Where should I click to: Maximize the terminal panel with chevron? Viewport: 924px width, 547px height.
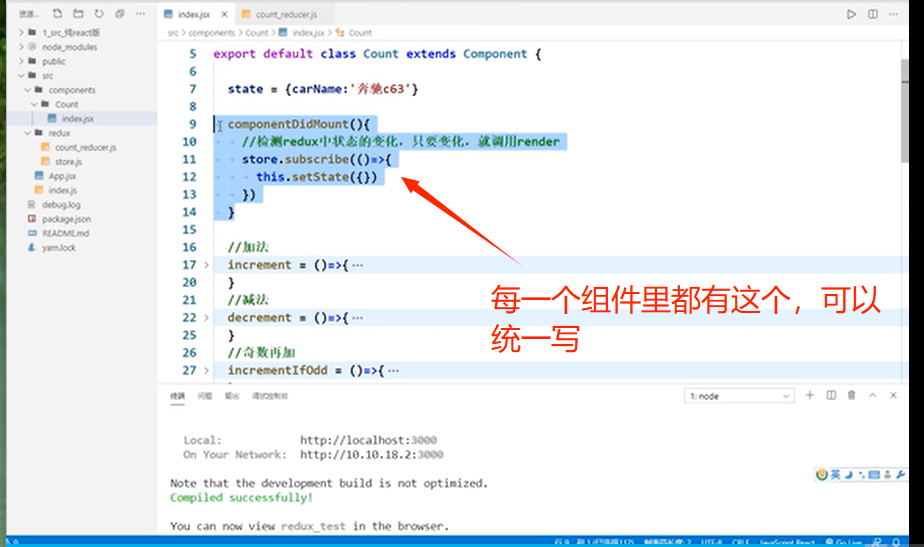pos(873,395)
